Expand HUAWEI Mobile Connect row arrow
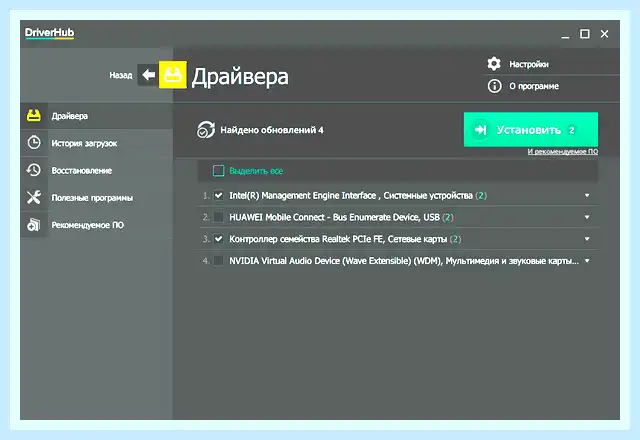Viewport: 640px width, 440px height. pos(587,217)
